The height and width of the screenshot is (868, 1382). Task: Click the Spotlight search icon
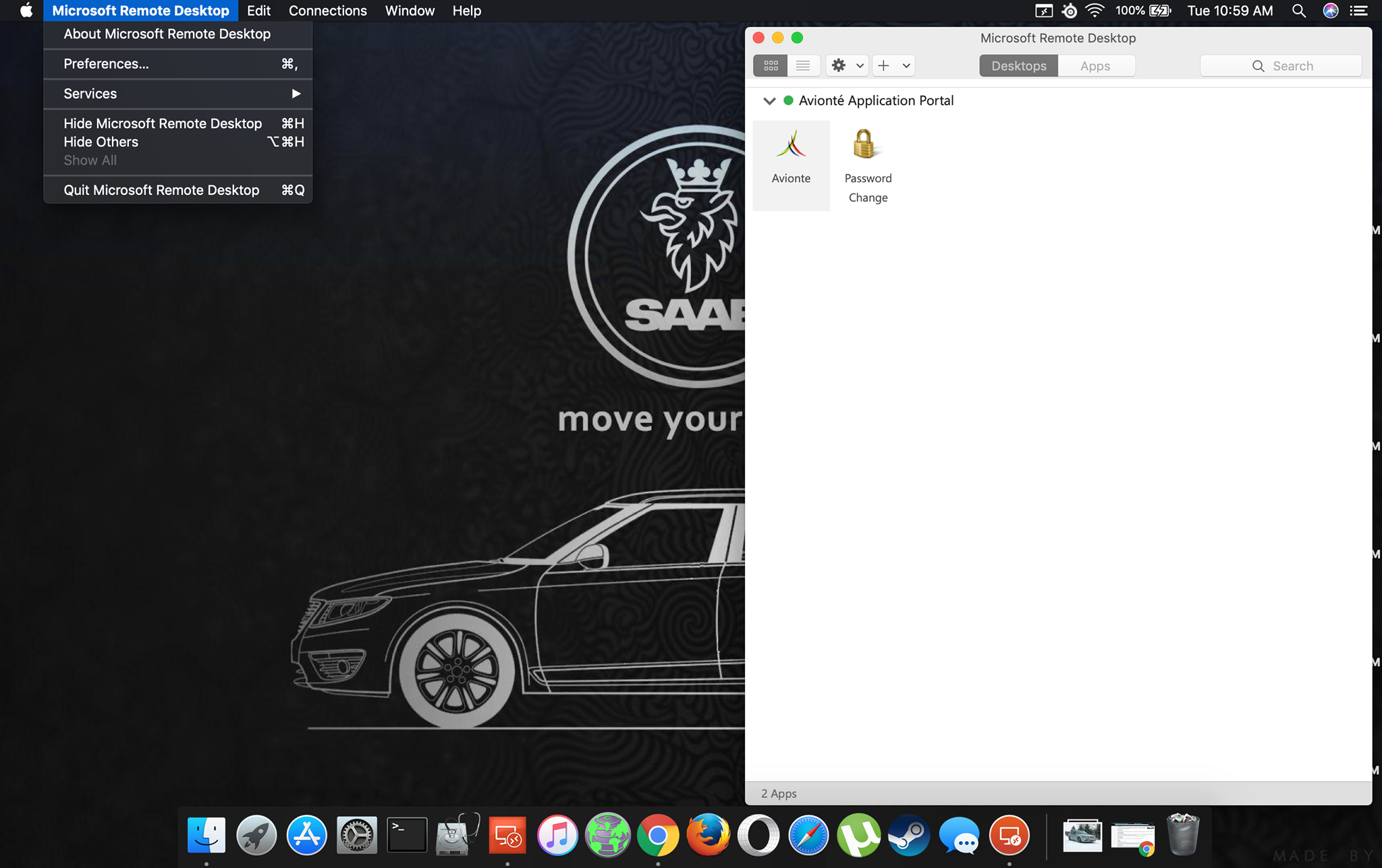tap(1298, 11)
